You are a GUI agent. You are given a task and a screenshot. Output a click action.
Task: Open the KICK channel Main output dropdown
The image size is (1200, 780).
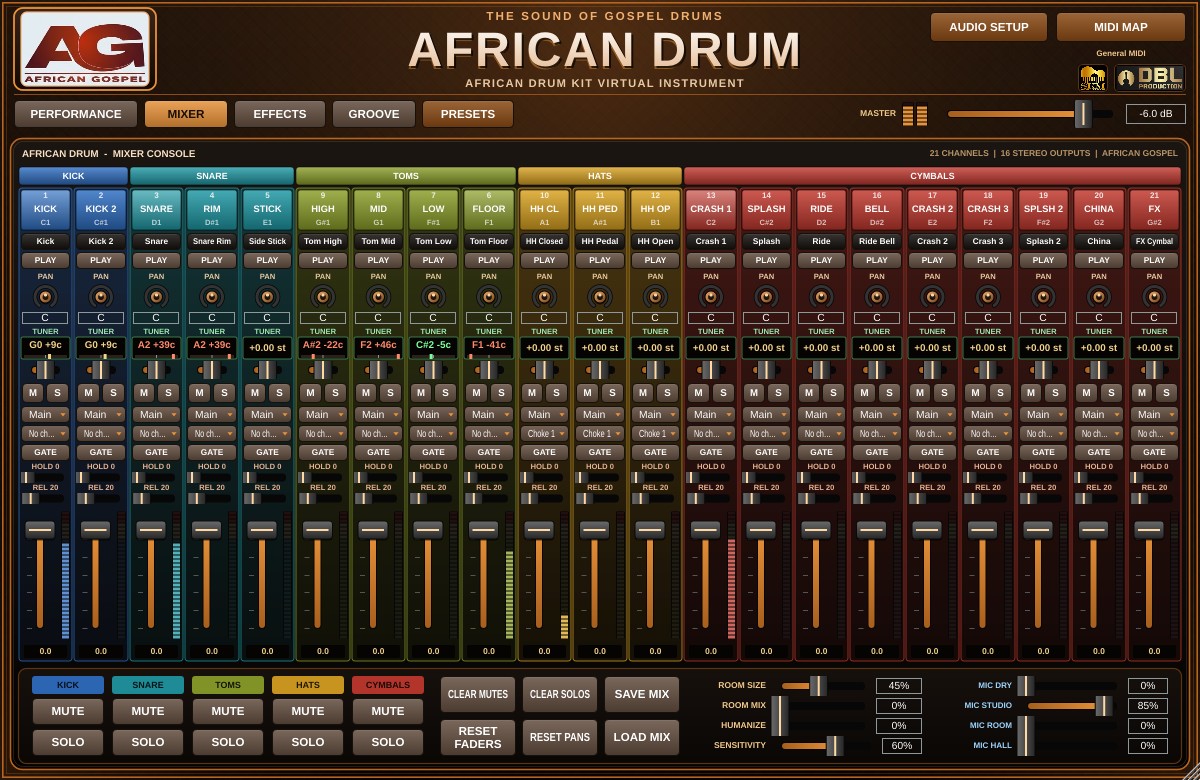pyautogui.click(x=45, y=414)
